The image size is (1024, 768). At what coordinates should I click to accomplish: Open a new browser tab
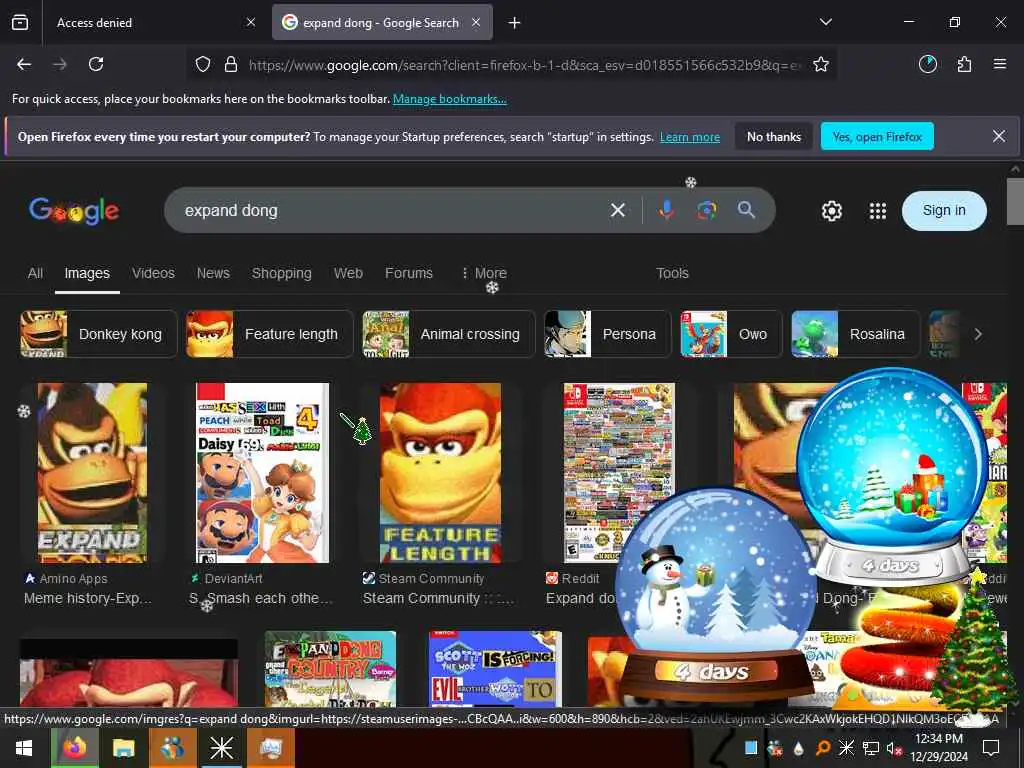tap(515, 23)
